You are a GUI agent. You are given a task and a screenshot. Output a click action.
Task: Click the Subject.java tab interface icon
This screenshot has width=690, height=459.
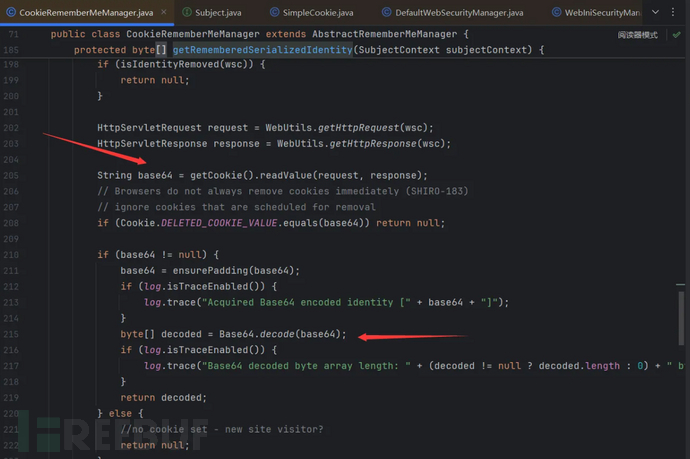(189, 12)
